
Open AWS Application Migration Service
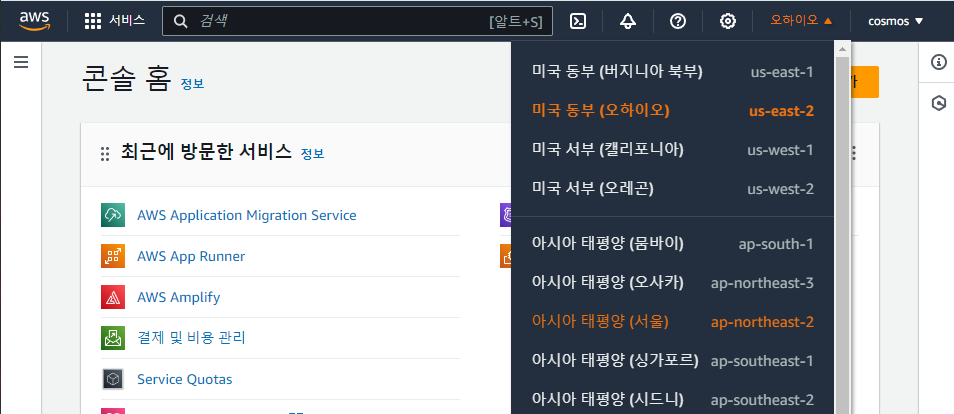(x=246, y=215)
